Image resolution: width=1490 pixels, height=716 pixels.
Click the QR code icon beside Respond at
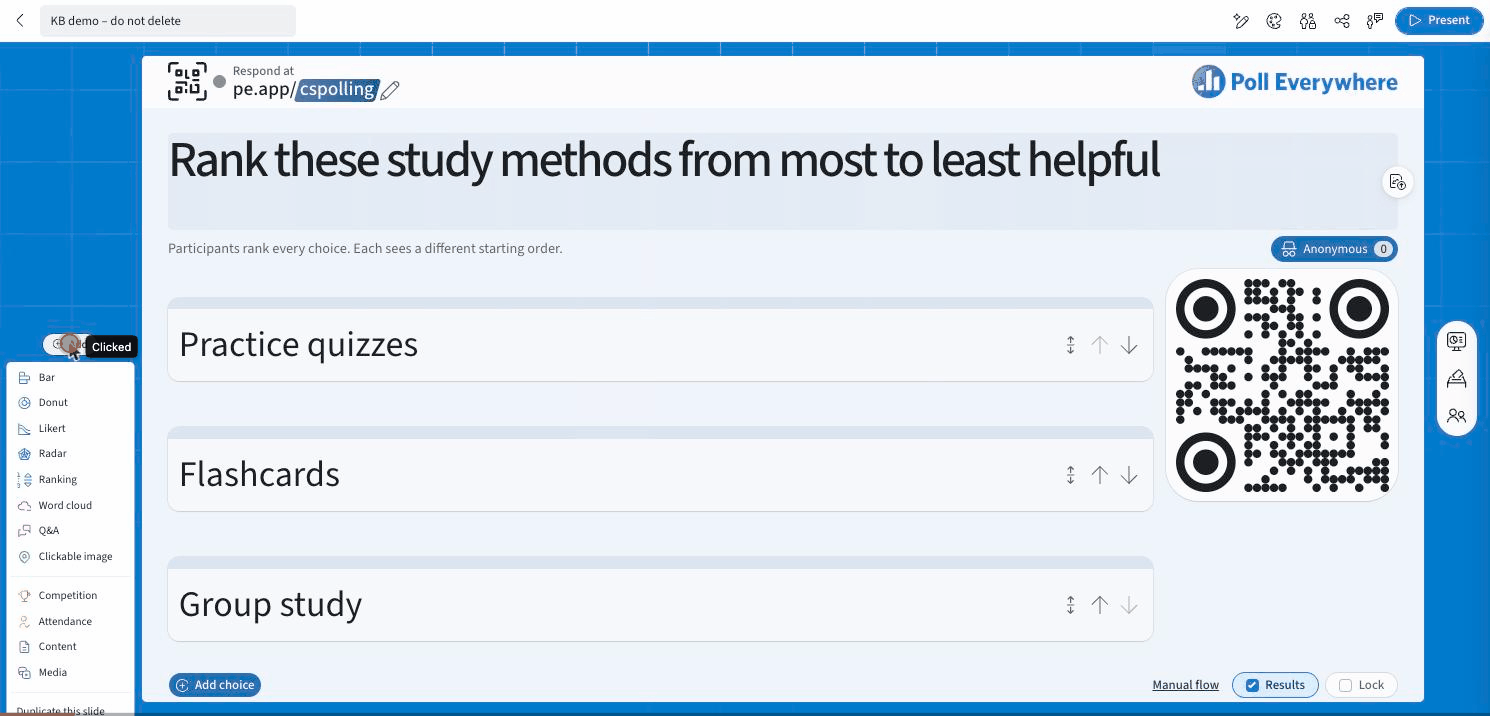coord(187,81)
